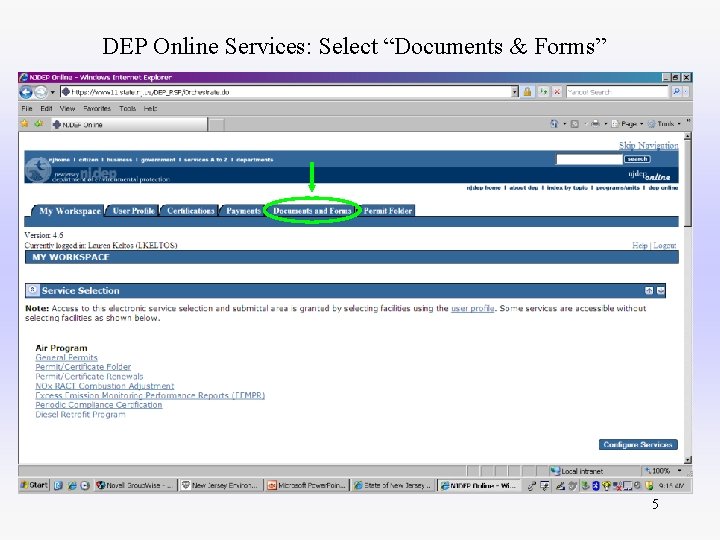Image resolution: width=720 pixels, height=540 pixels.
Task: Open the Page toolbar dropdown
Action: coord(628,124)
